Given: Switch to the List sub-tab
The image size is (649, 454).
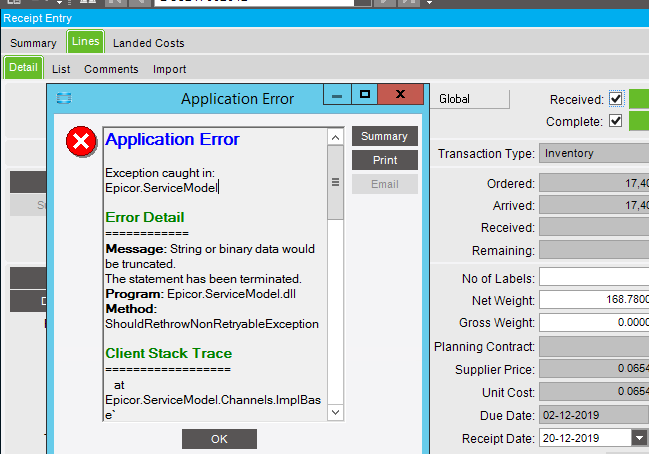Looking at the screenshot, I should click(x=61, y=69).
